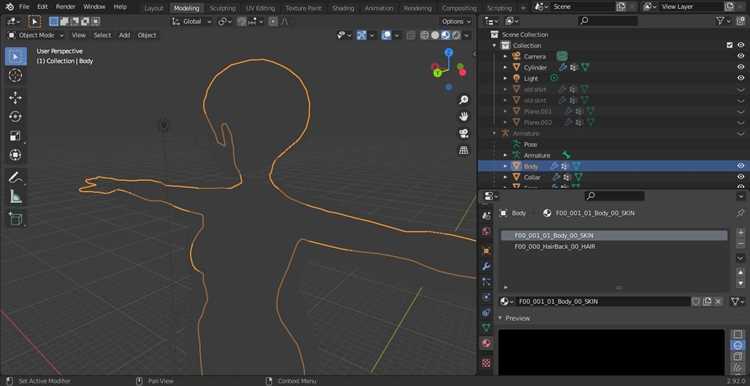The image size is (750, 386).
Task: Select the Measure tool
Action: pyautogui.click(x=15, y=196)
